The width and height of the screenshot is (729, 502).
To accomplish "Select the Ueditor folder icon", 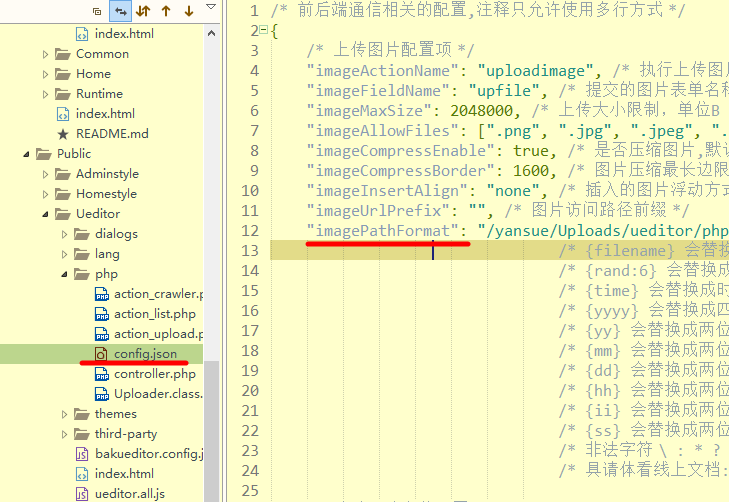I will [x=62, y=214].
